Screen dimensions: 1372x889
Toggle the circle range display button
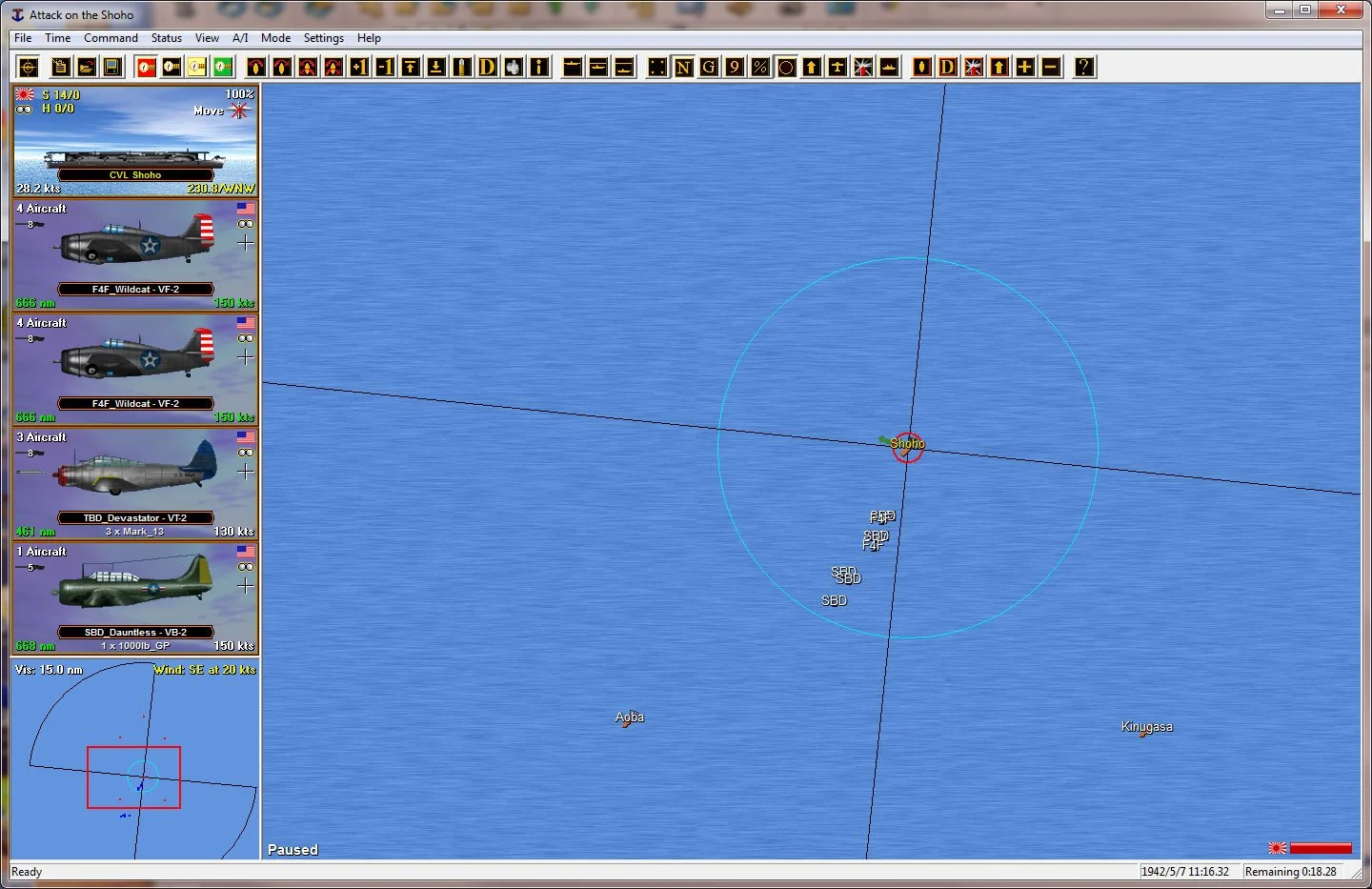786,67
